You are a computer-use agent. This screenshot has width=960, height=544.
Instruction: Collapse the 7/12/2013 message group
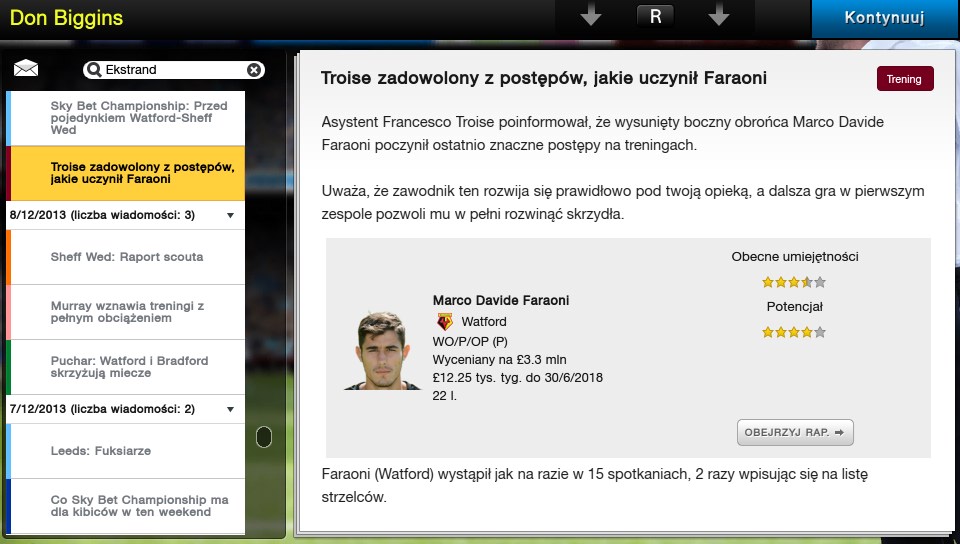pyautogui.click(x=230, y=409)
